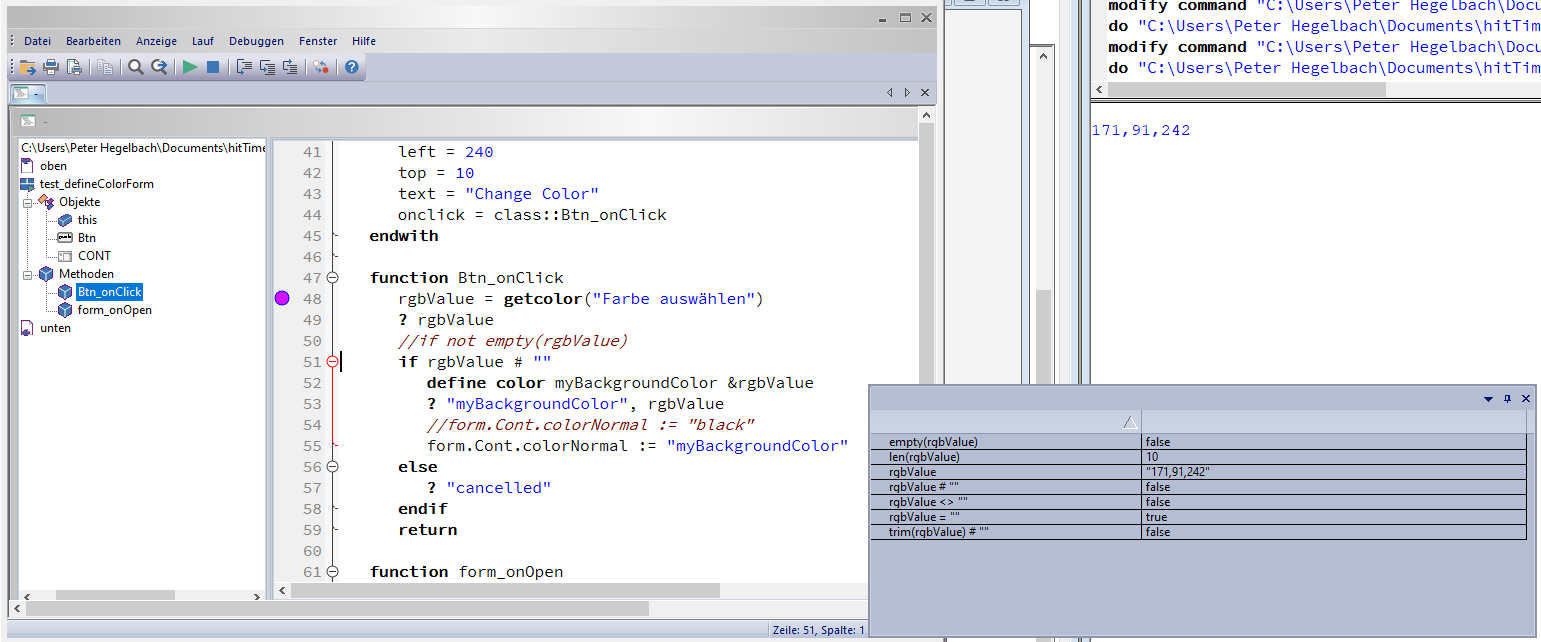Viewport: 1541px width, 642px height.
Task: Fold function Btn_onClick at line 47
Action: pyautogui.click(x=333, y=278)
